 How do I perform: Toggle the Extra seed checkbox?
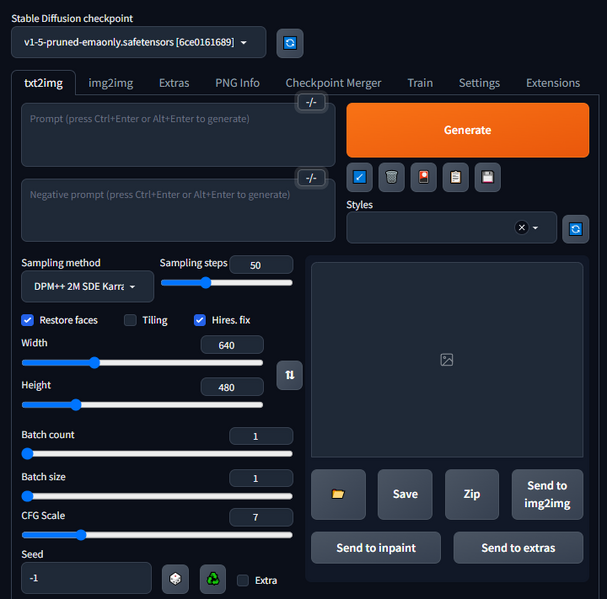(243, 580)
